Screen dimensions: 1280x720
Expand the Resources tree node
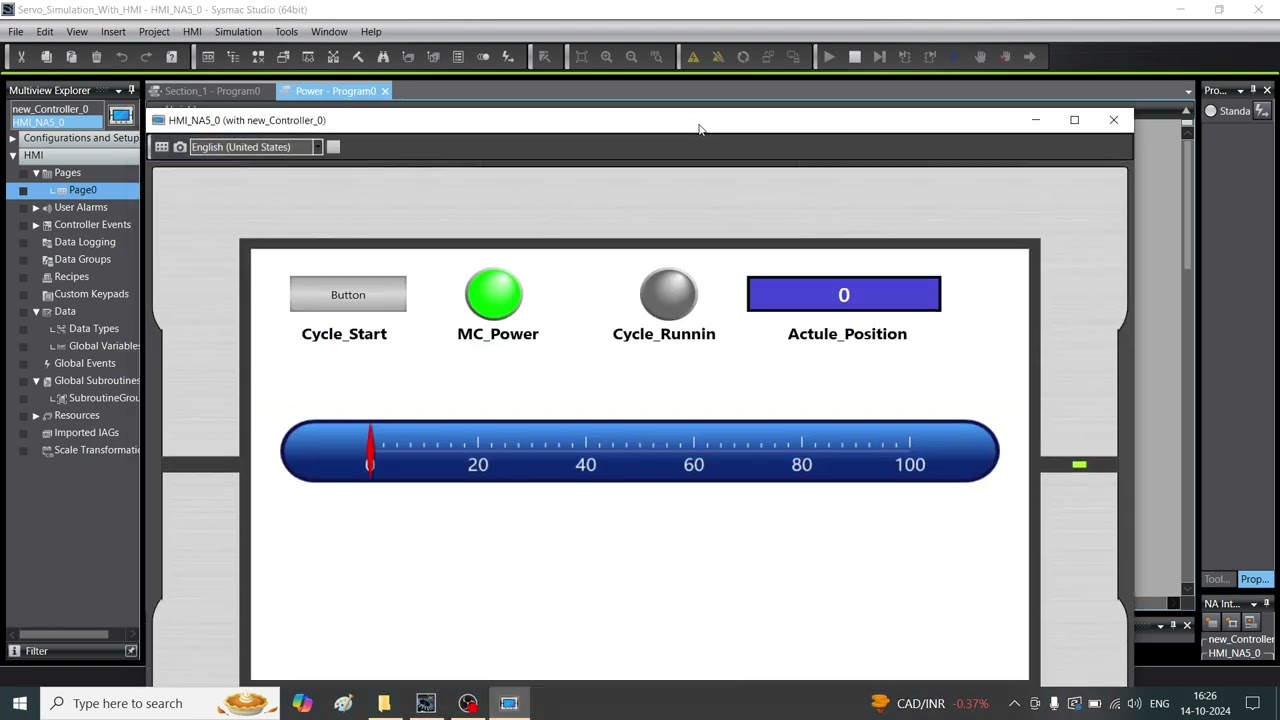pos(36,415)
